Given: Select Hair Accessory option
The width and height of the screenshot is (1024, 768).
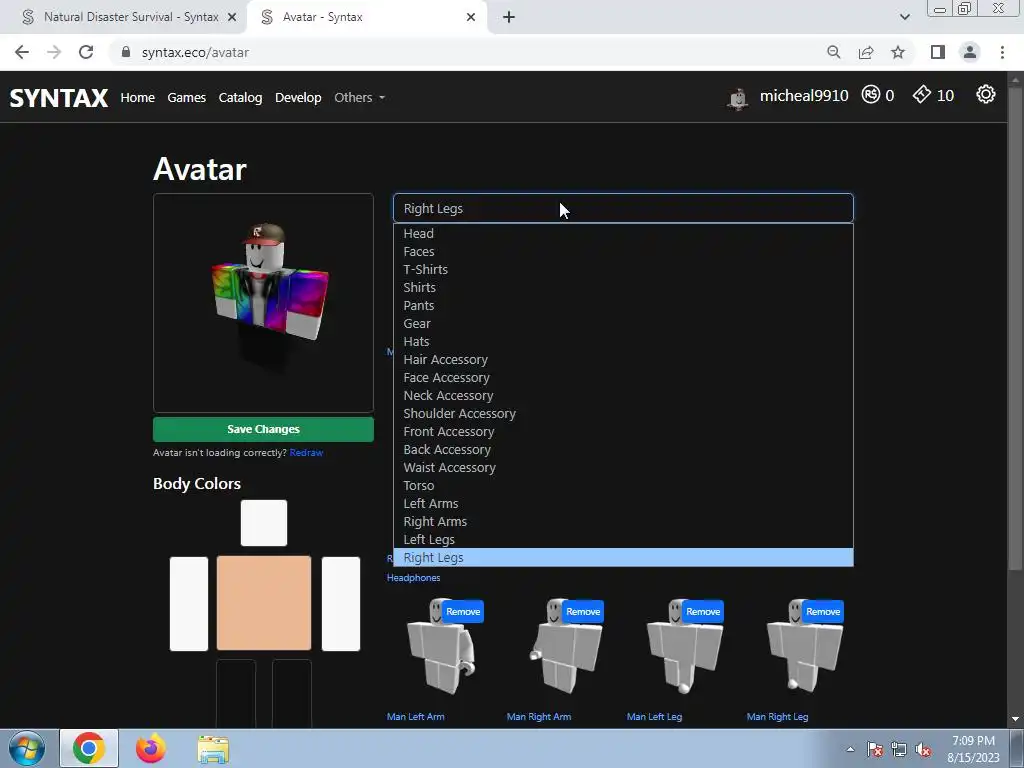Looking at the screenshot, I should (x=623, y=359).
